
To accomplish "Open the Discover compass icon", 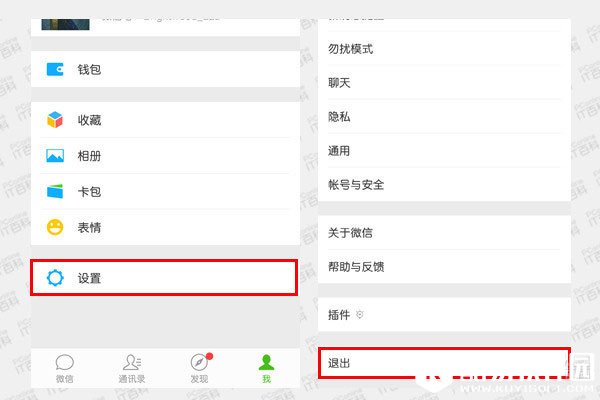I will pos(199,362).
